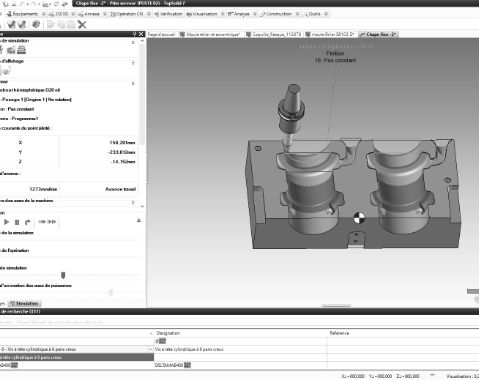
Task: Click the sphere icon in display mode section
Action: [x=6, y=71]
